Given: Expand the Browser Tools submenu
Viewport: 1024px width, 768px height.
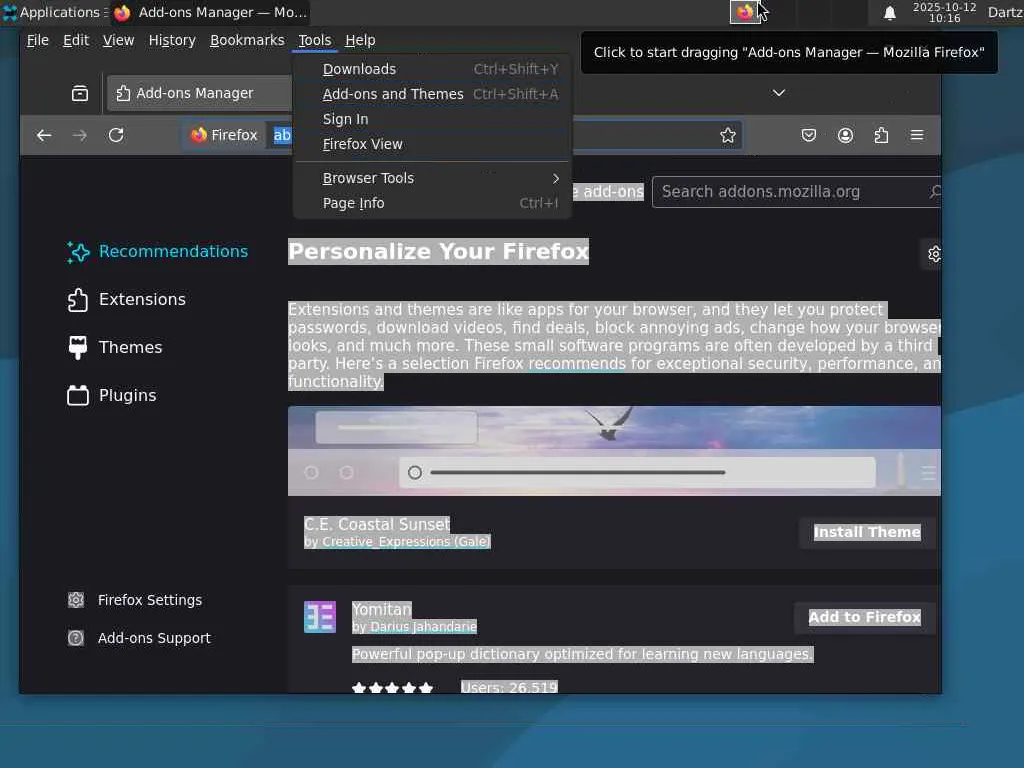Looking at the screenshot, I should [433, 178].
